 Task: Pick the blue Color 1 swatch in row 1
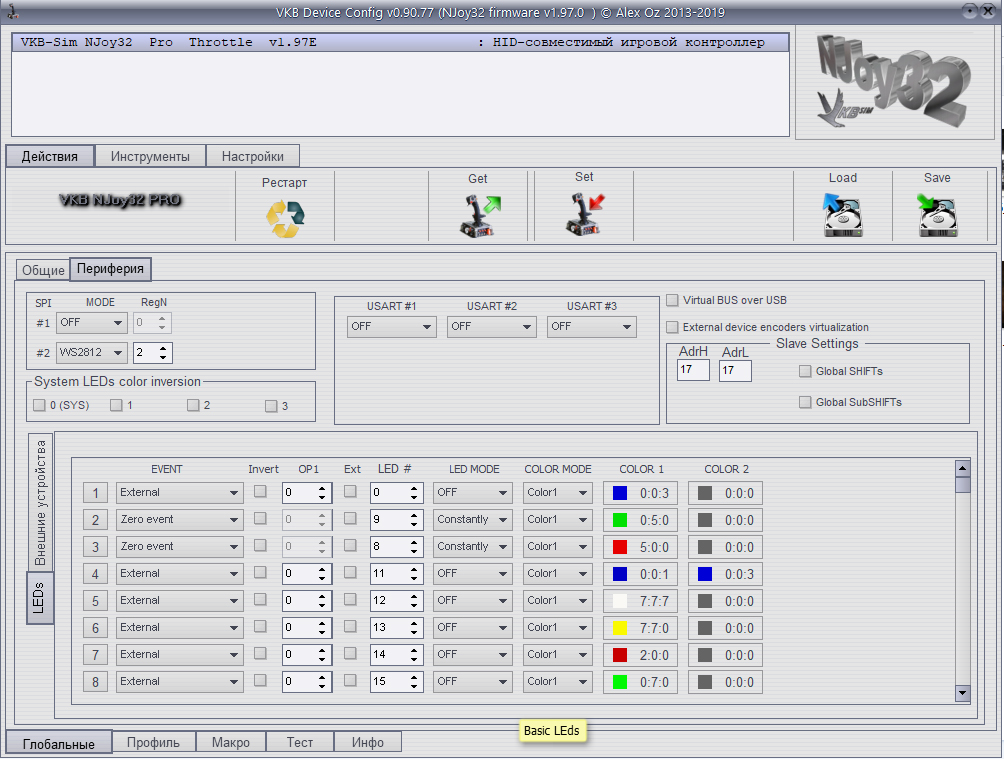pos(620,493)
